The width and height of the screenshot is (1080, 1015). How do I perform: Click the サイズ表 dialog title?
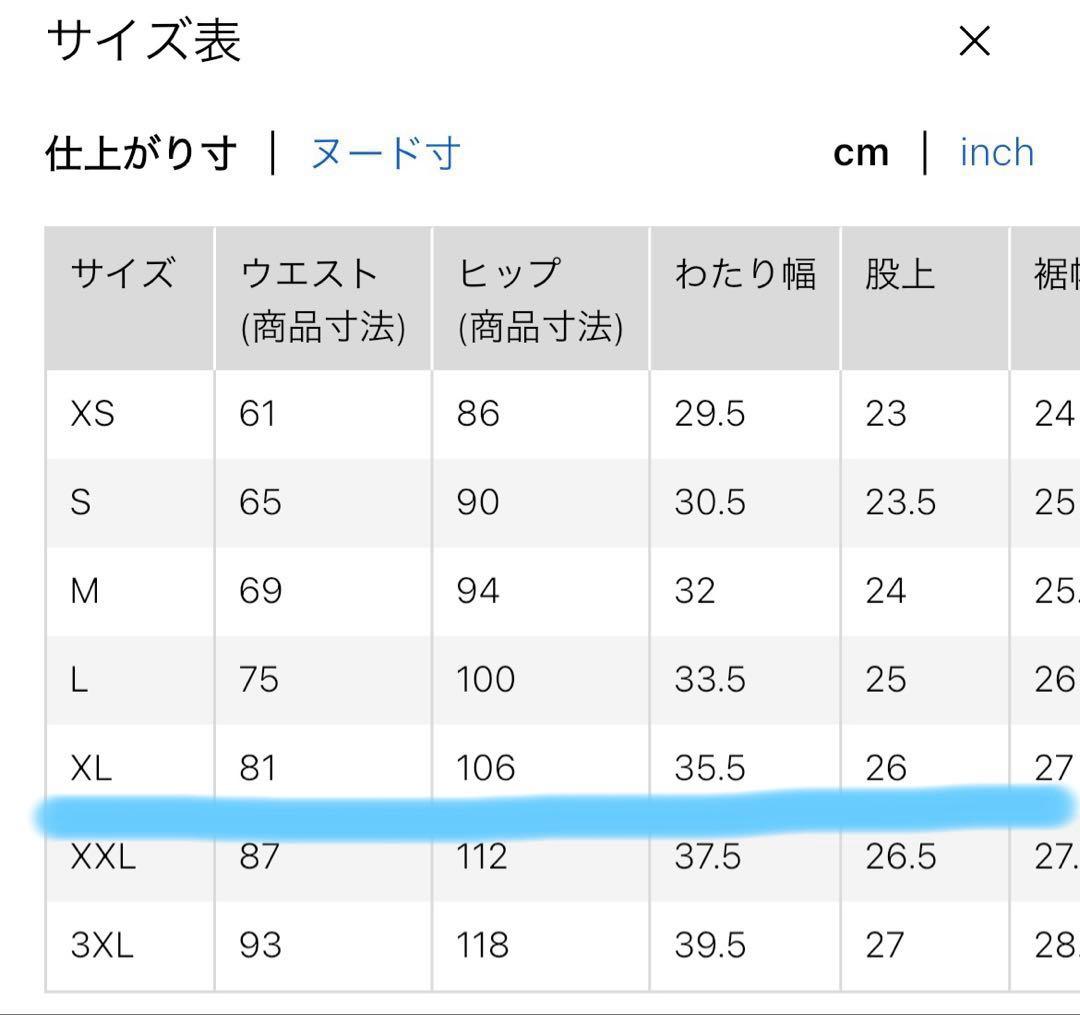(x=144, y=41)
